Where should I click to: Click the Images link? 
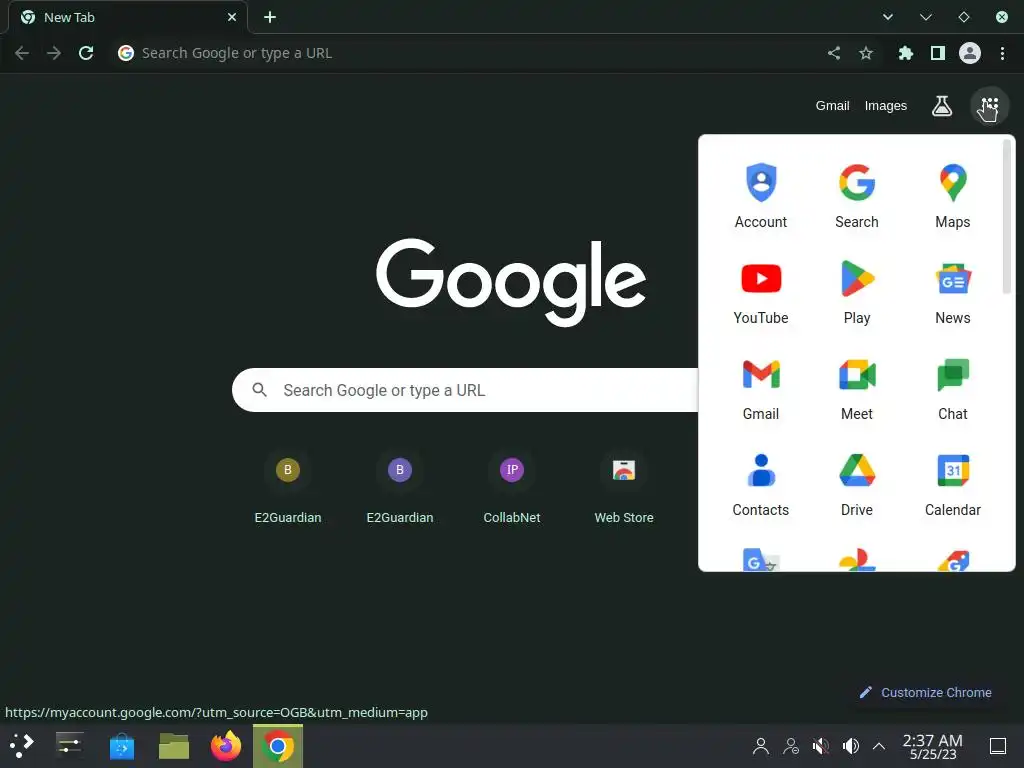(x=886, y=106)
